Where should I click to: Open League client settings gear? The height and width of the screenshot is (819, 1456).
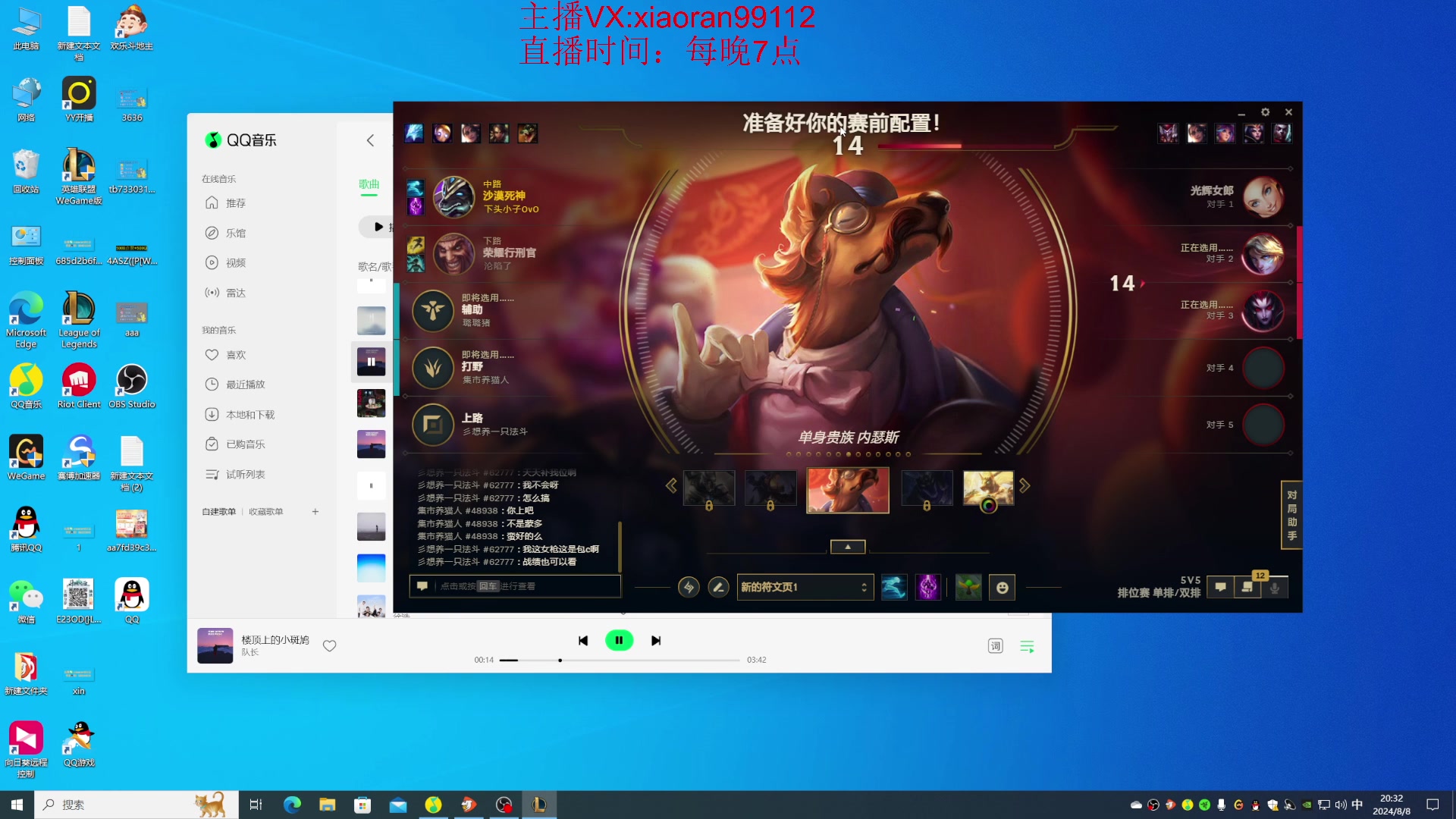click(x=1265, y=112)
